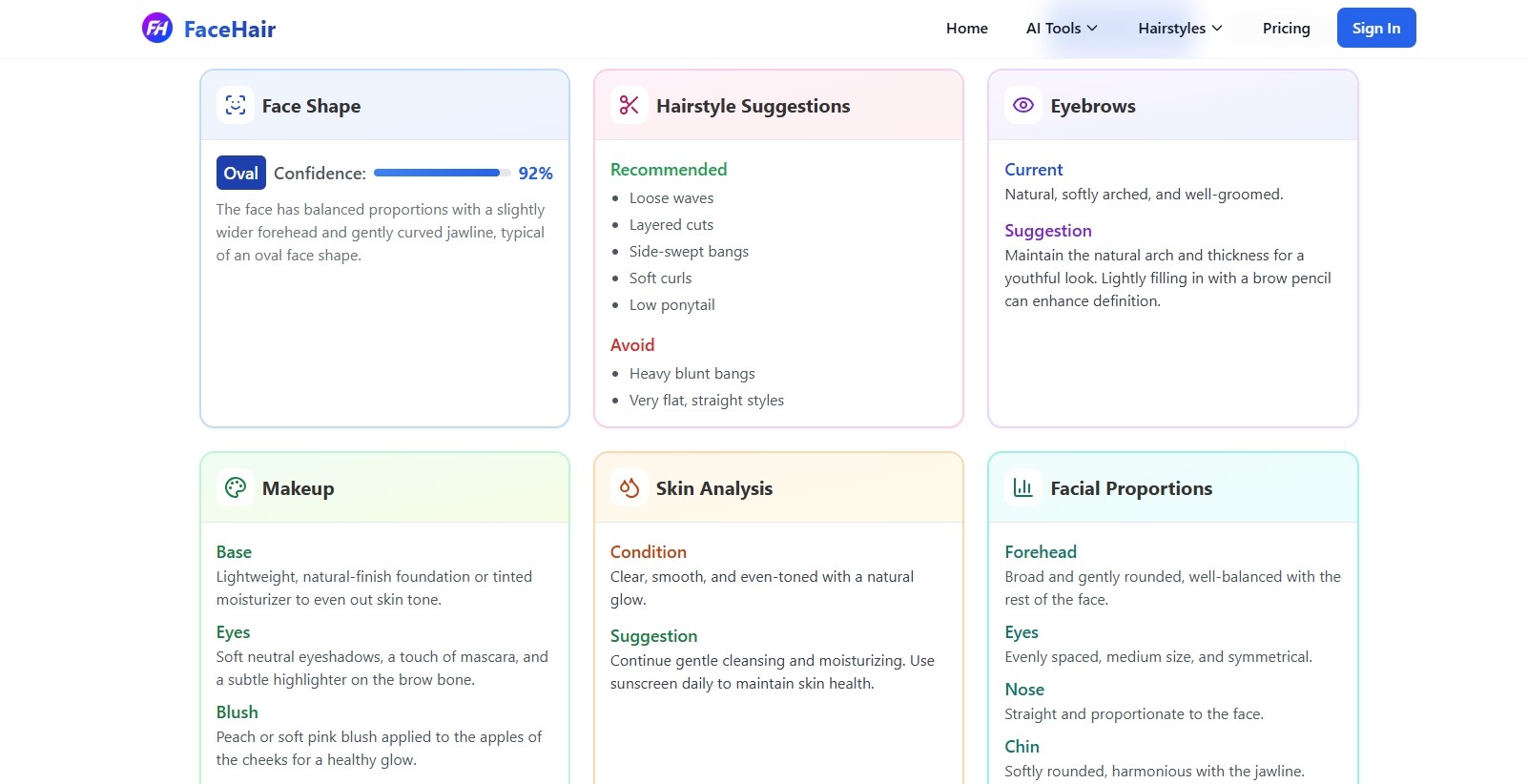Click the FaceHair brand name link
Screen dimensions: 1528x784
point(229,30)
